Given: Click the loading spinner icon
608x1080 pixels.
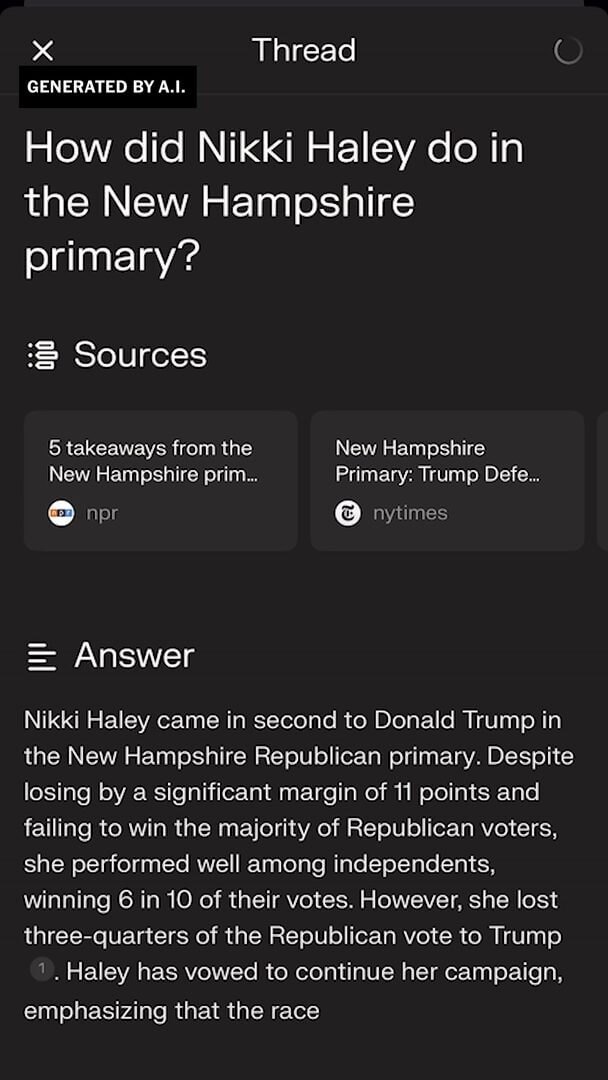Looking at the screenshot, I should tap(568, 51).
